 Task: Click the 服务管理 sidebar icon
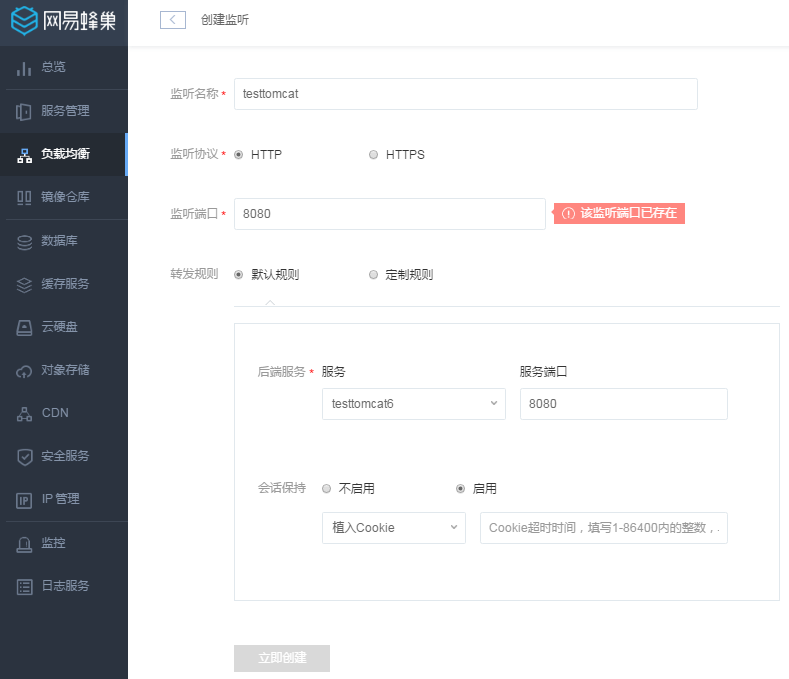(x=24, y=111)
